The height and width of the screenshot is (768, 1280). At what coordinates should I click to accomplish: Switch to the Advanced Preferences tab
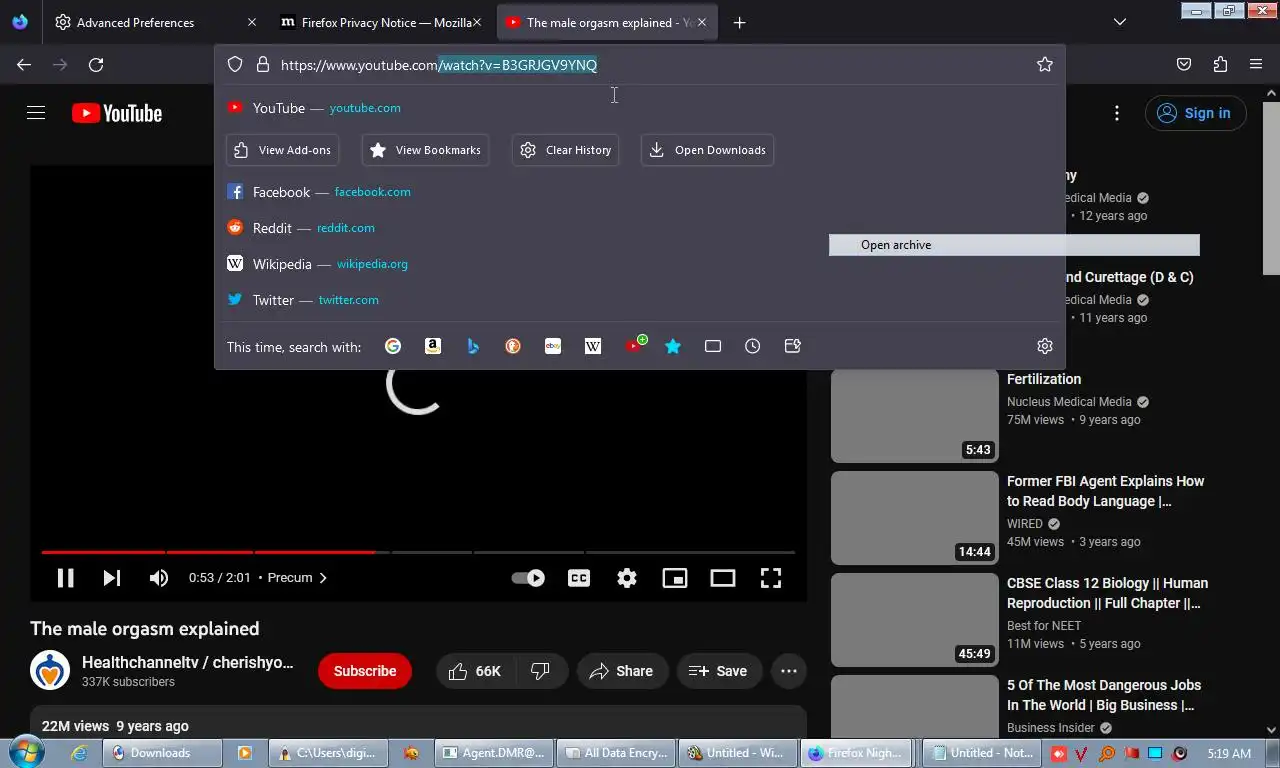(x=155, y=22)
